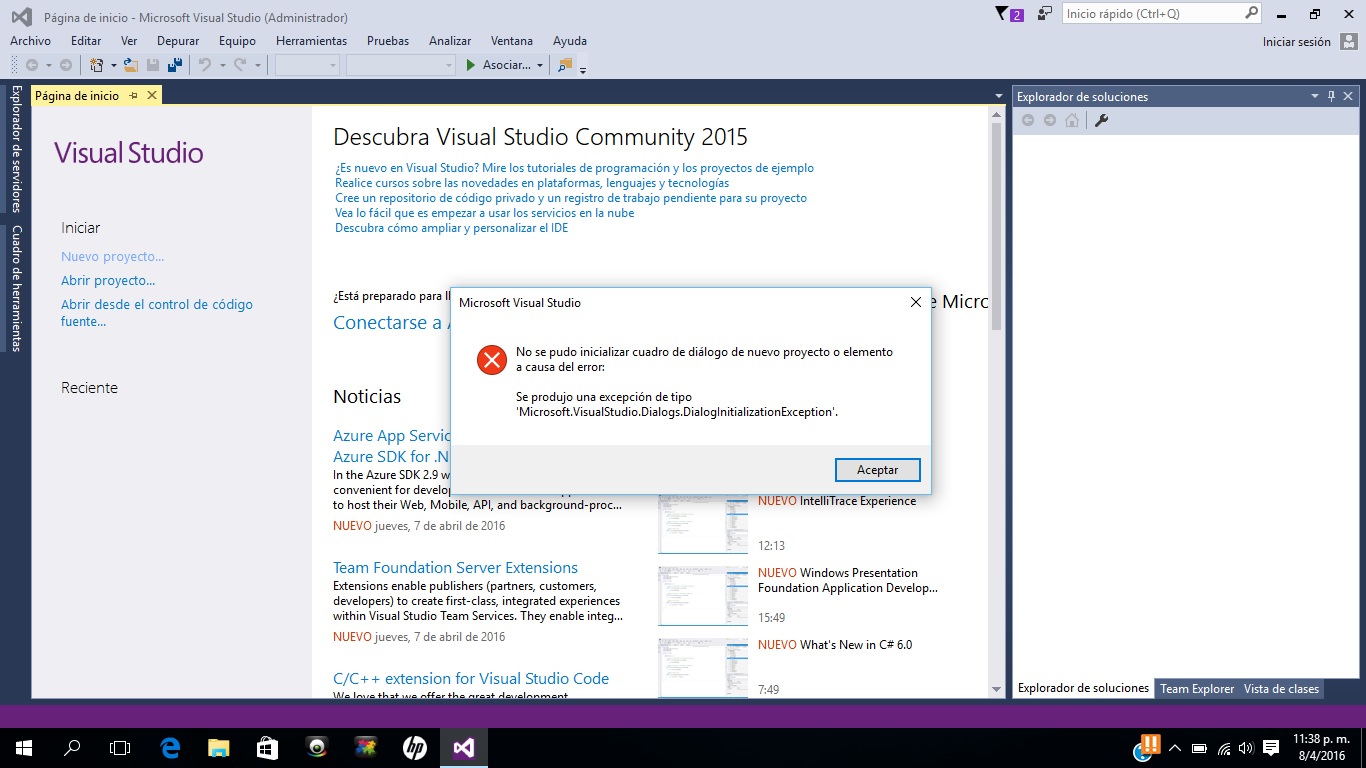Click the green Asociar start arrow
1366x768 pixels.
[x=471, y=65]
